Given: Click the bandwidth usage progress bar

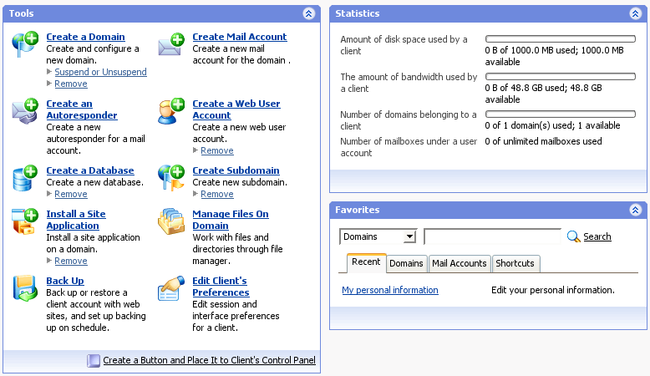Looking at the screenshot, I should pyautogui.click(x=560, y=77).
